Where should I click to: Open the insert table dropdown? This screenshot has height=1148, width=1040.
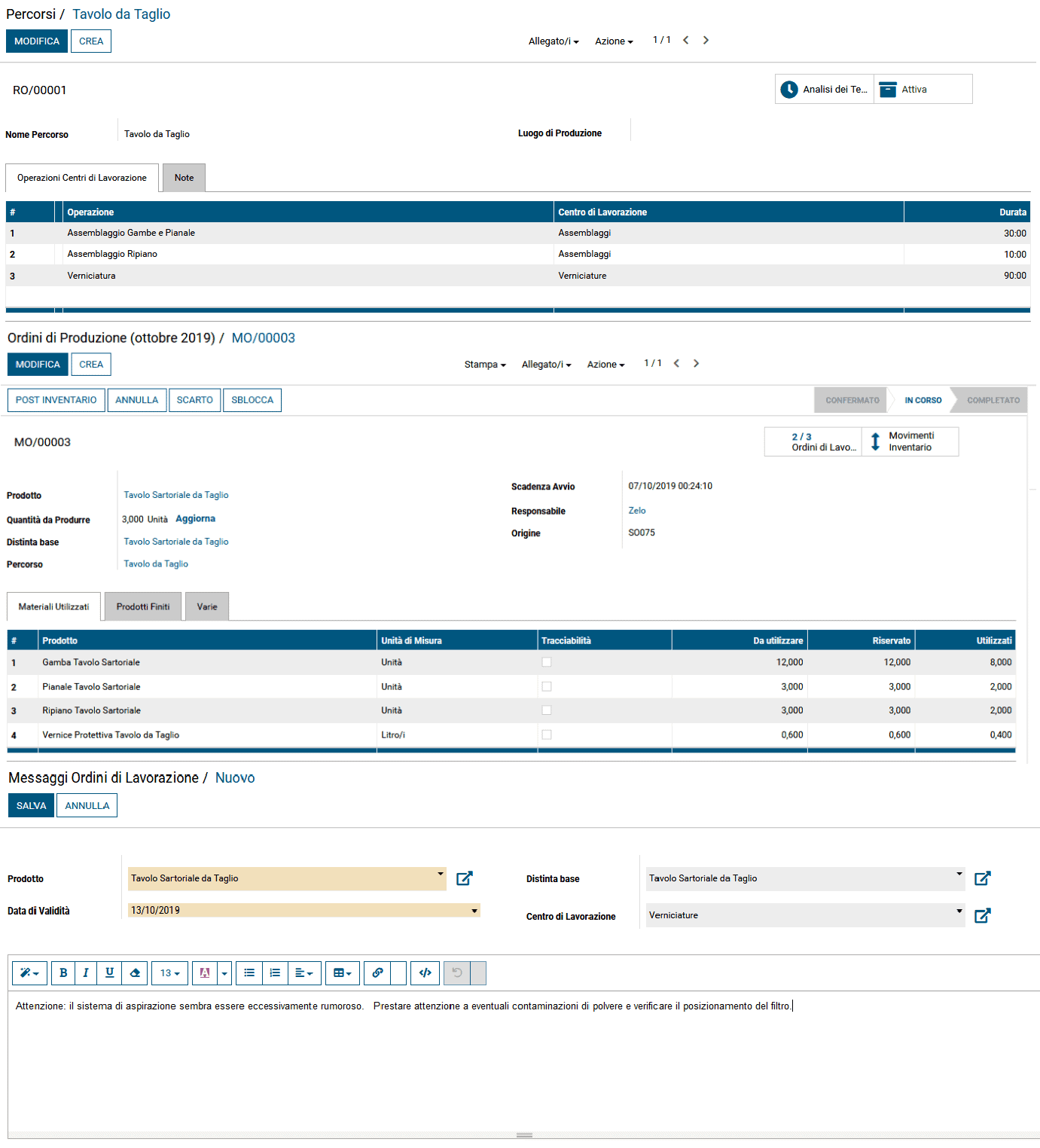point(343,973)
